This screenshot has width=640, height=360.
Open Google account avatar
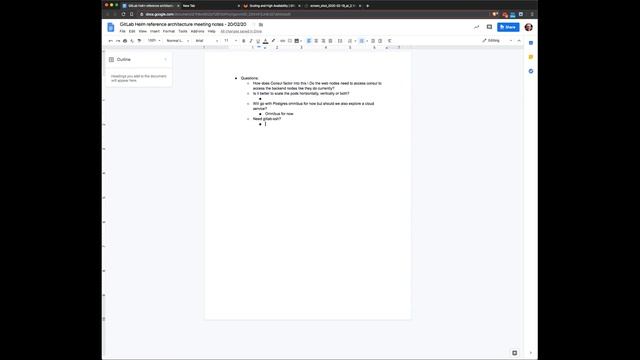point(529,27)
